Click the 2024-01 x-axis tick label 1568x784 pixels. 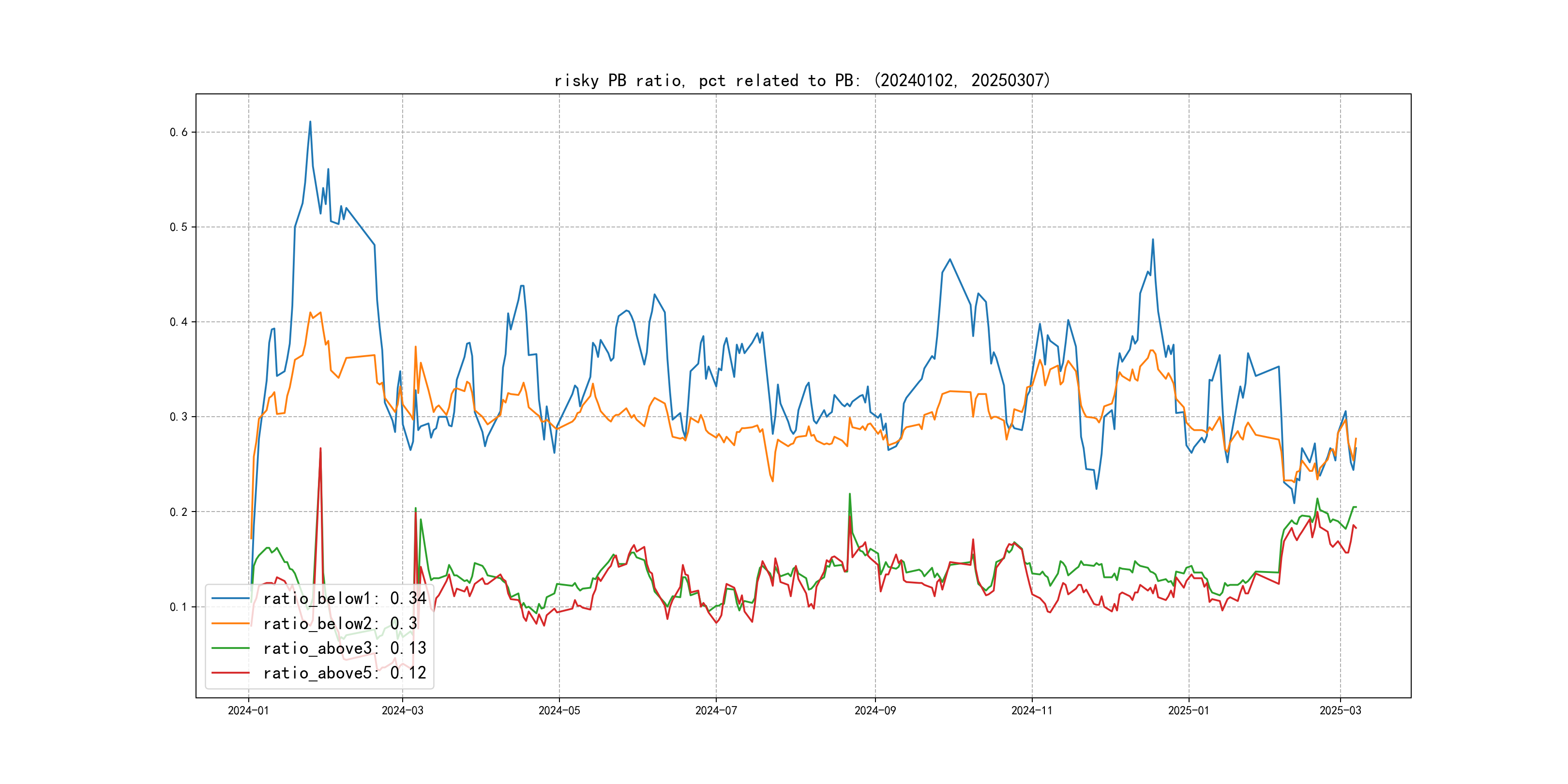pos(248,710)
